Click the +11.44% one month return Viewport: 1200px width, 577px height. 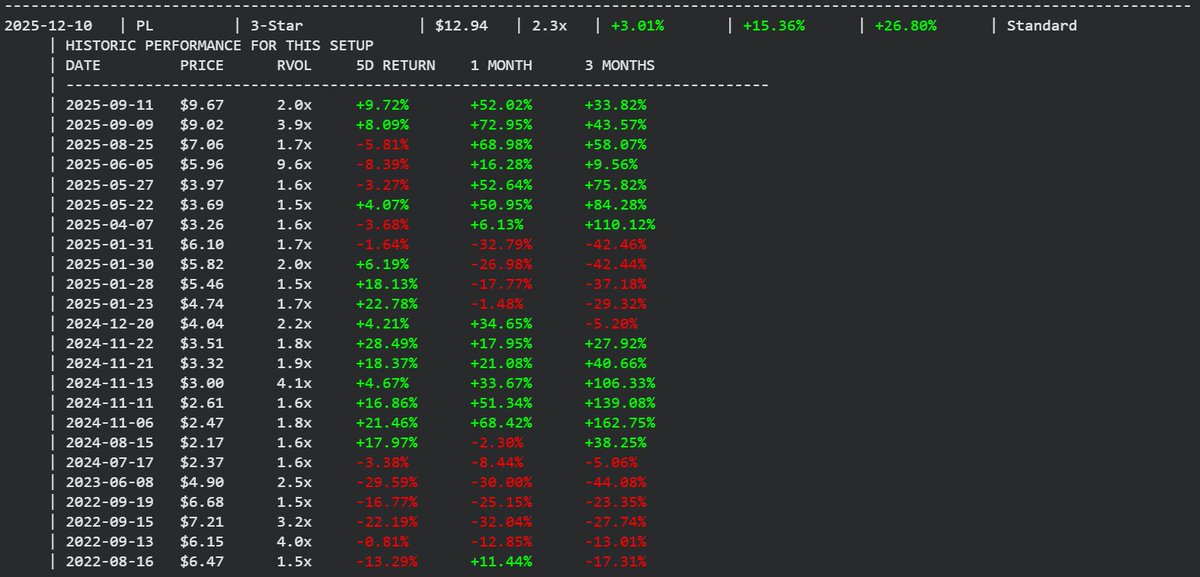pos(501,562)
